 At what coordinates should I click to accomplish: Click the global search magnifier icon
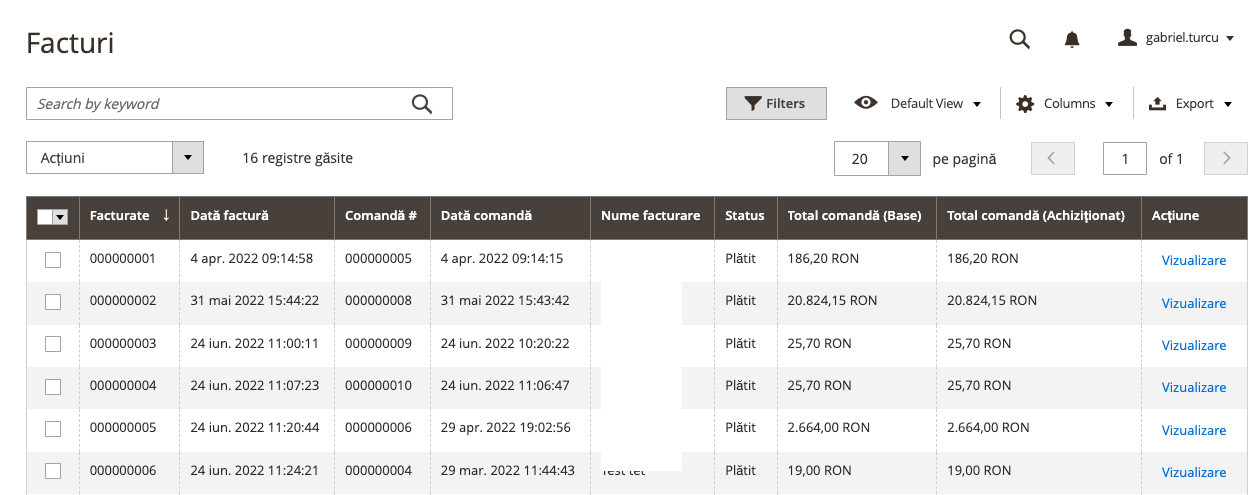pyautogui.click(x=1019, y=39)
